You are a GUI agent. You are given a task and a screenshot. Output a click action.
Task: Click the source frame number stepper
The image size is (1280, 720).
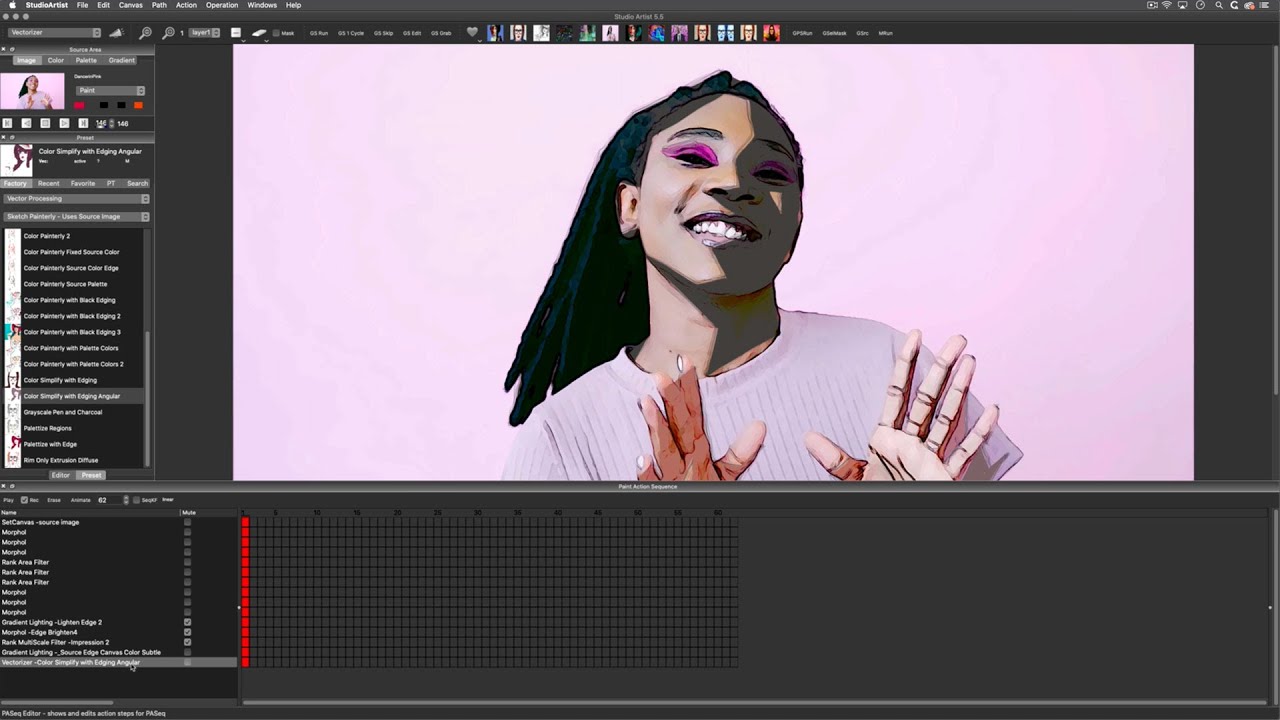[111, 123]
